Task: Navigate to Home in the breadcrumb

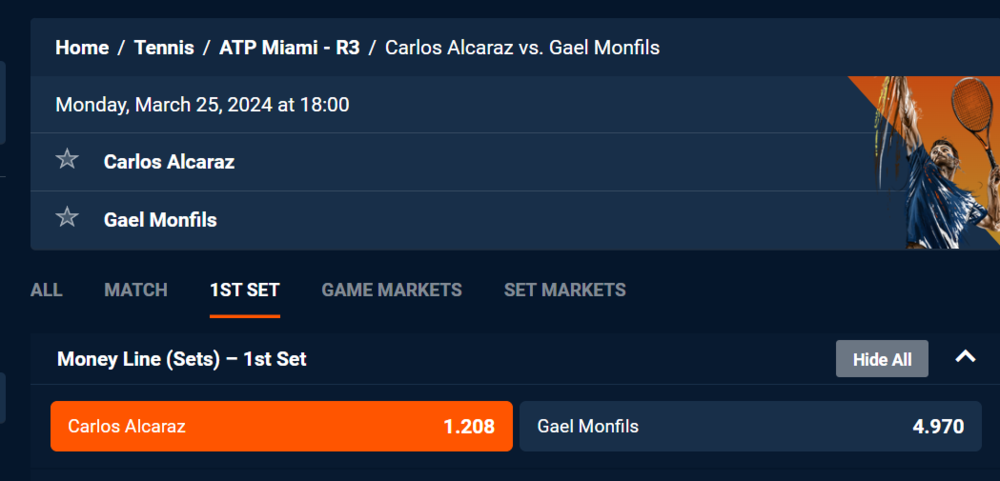Action: click(82, 47)
